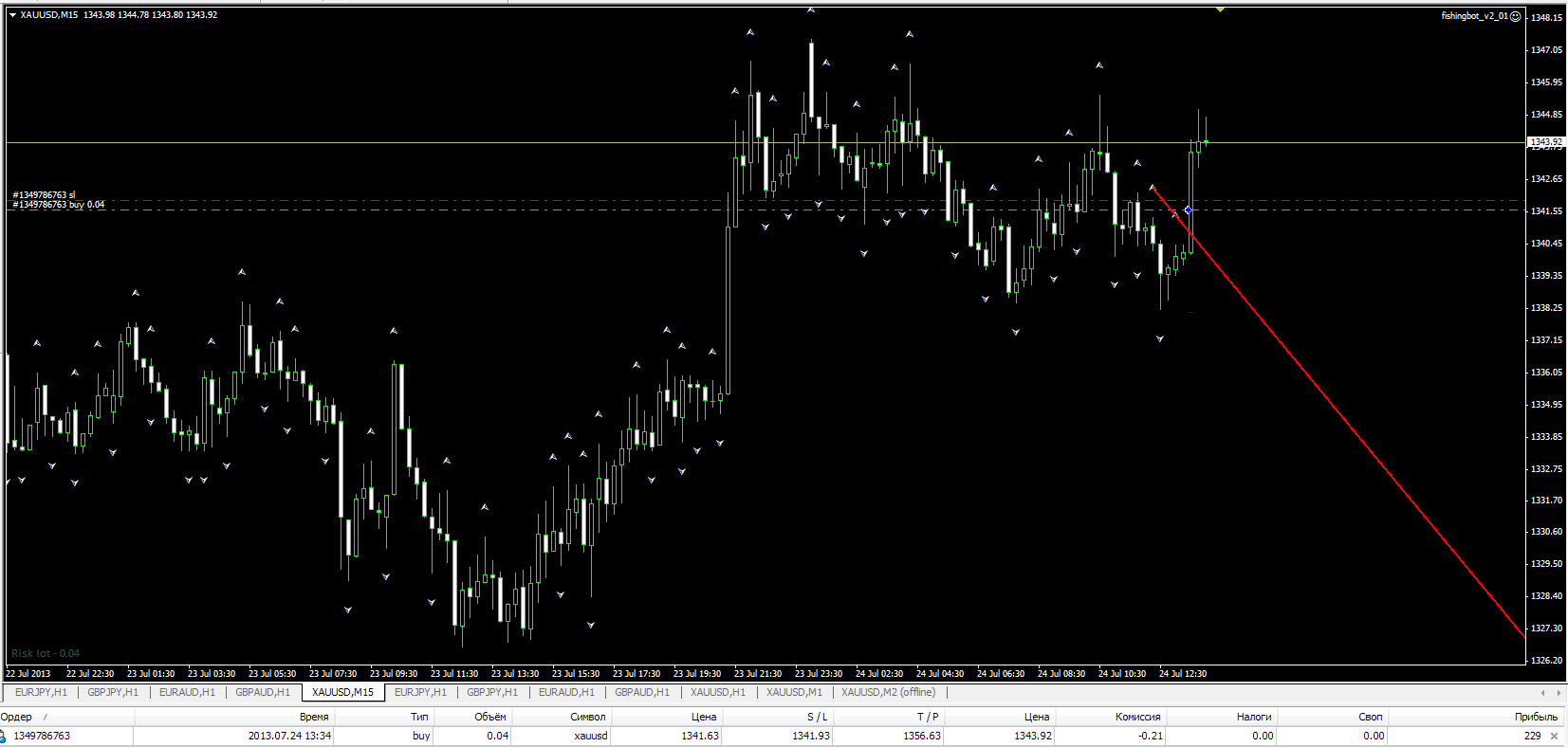Open the XAUUSD,H1 chart tab

coord(718,692)
